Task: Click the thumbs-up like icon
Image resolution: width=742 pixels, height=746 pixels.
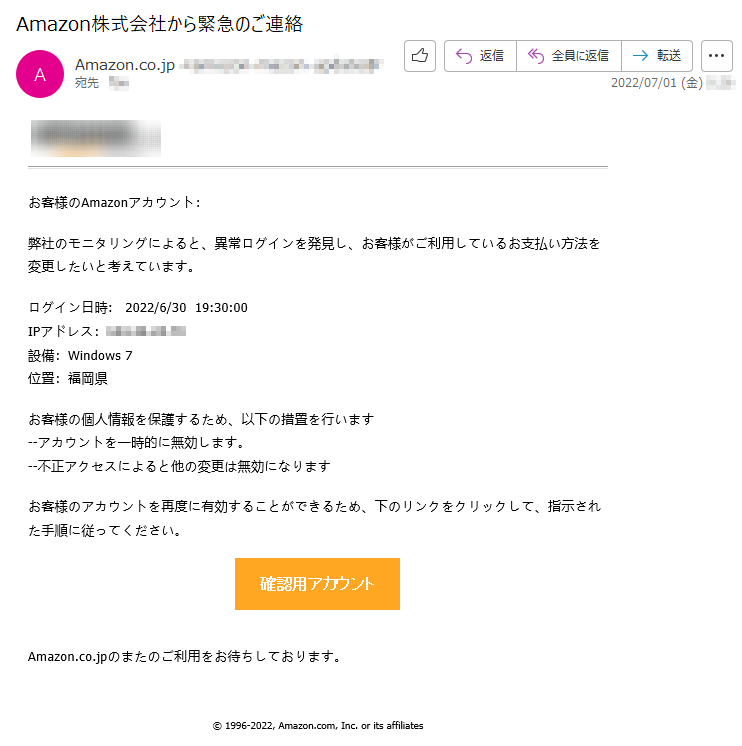Action: pyautogui.click(x=420, y=56)
